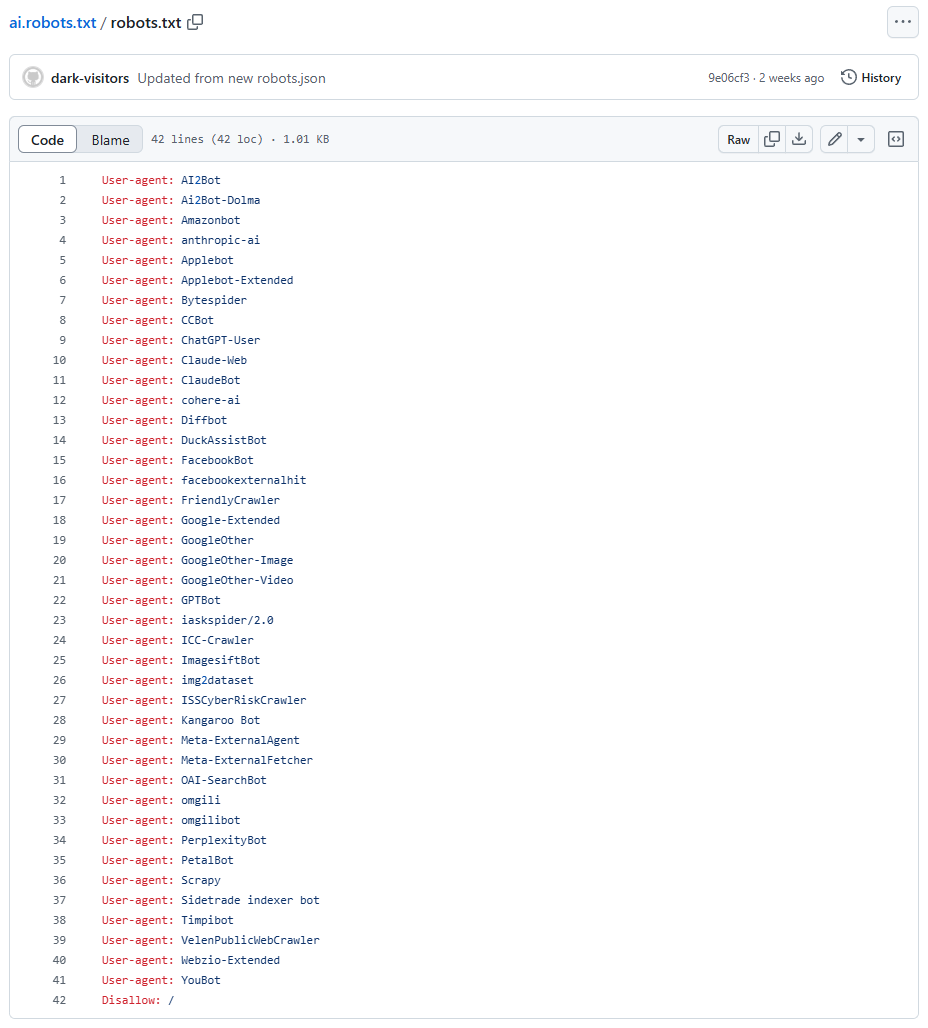Click 'Disallow: /' directive on line 42
928x1028 pixels.
tap(138, 1000)
